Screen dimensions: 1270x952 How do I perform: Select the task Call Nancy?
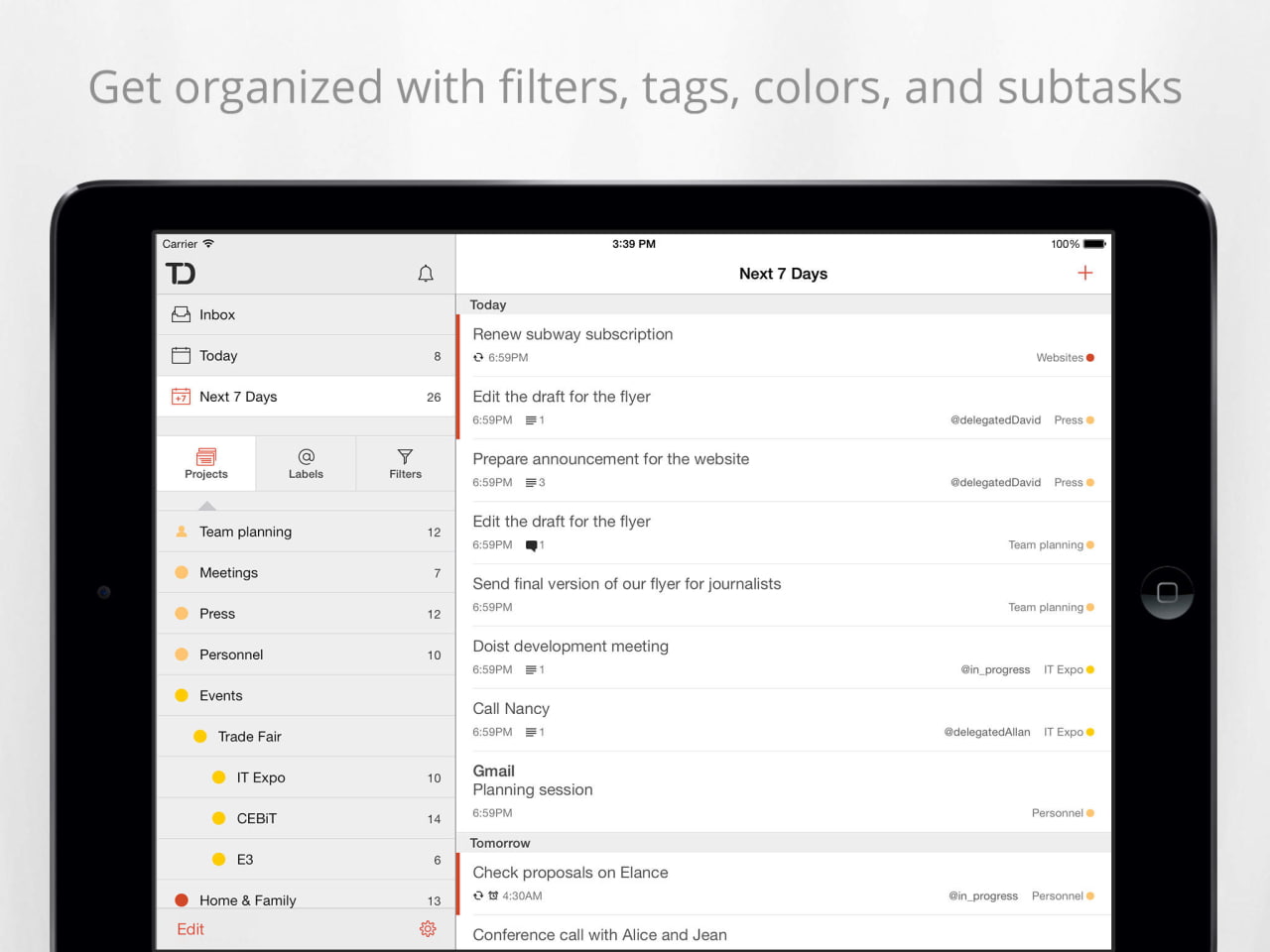point(511,708)
